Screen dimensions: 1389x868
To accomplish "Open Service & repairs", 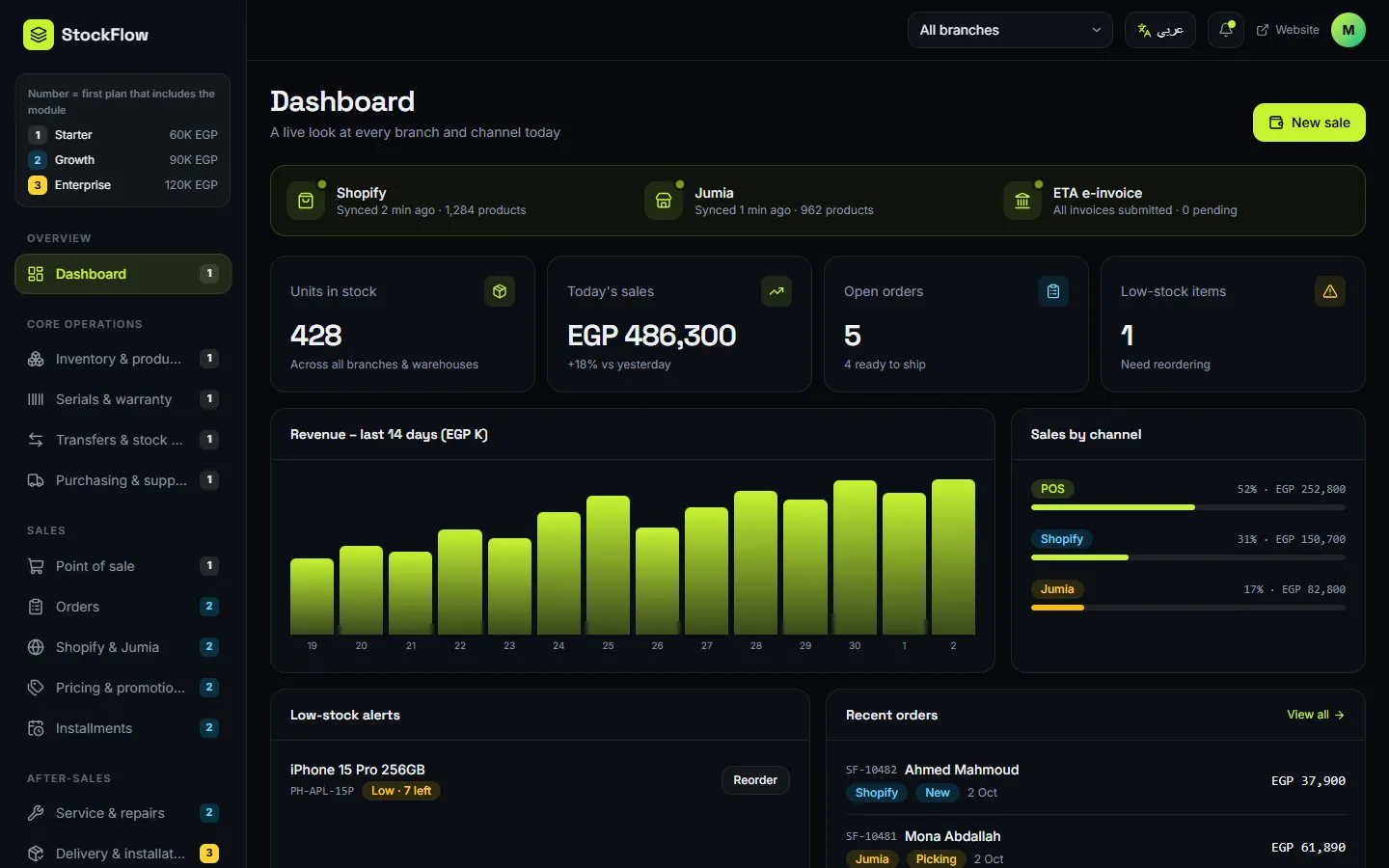I will pyautogui.click(x=123, y=813).
